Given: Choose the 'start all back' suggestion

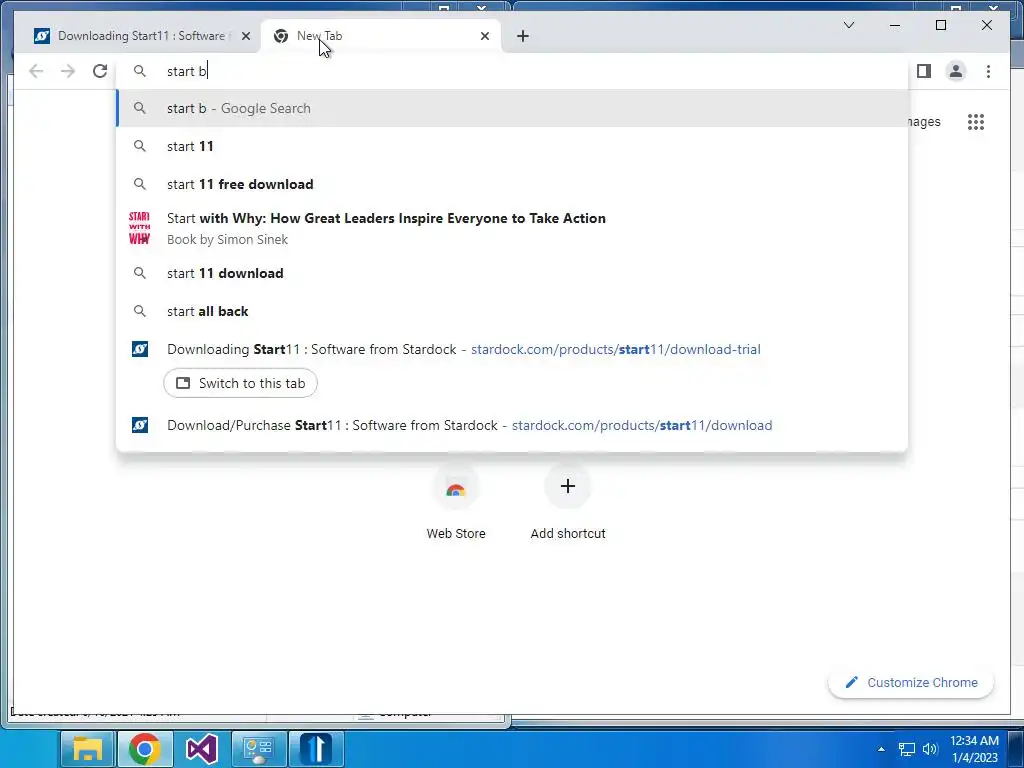Looking at the screenshot, I should tap(512, 311).
